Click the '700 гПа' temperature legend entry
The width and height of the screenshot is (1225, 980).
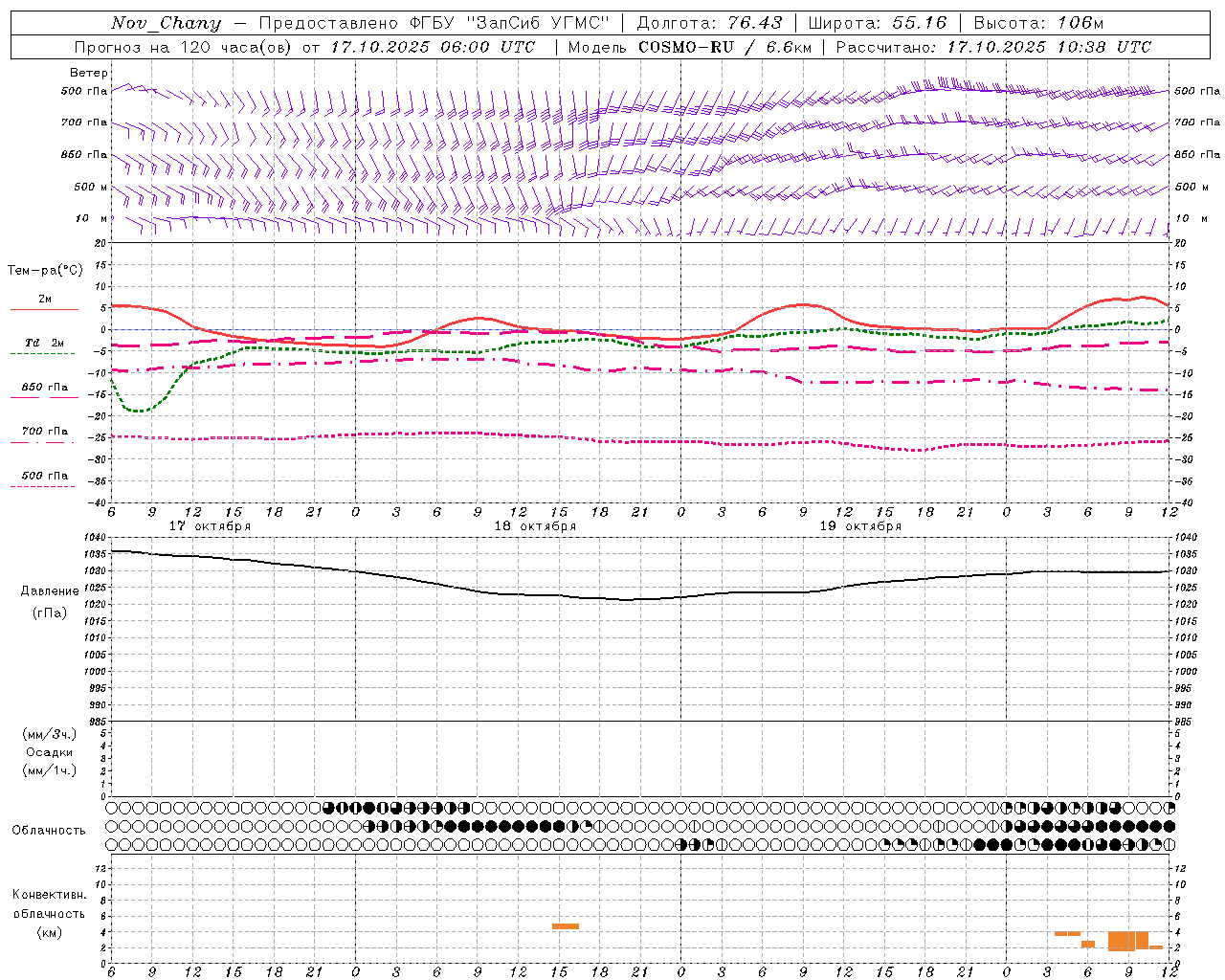pos(44,432)
